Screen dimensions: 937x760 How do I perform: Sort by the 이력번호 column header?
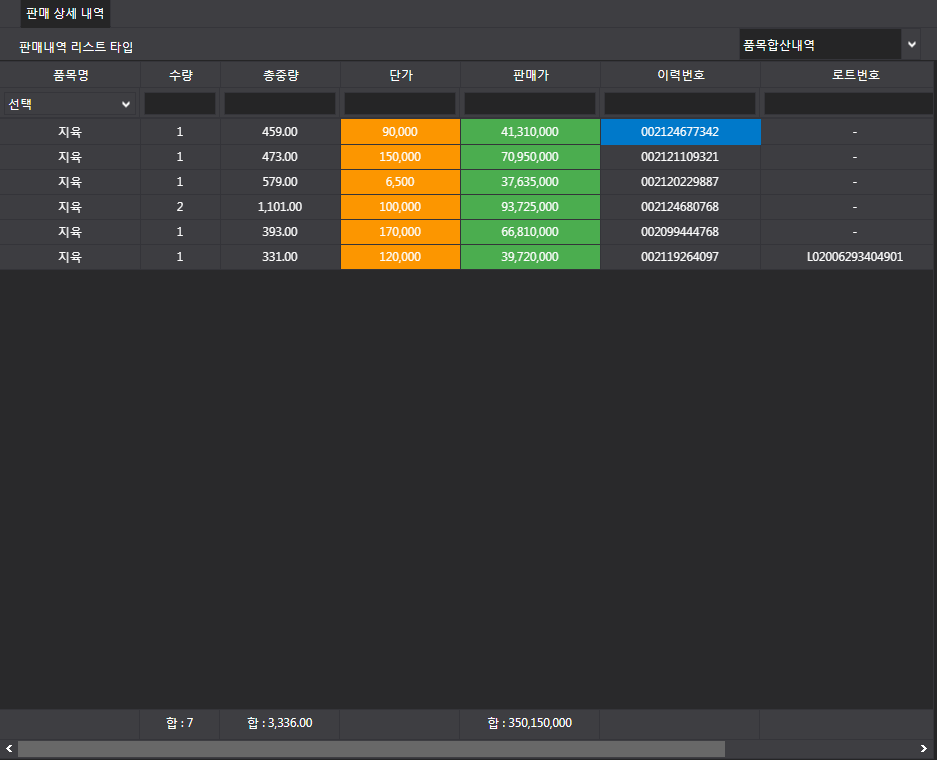[x=681, y=75]
